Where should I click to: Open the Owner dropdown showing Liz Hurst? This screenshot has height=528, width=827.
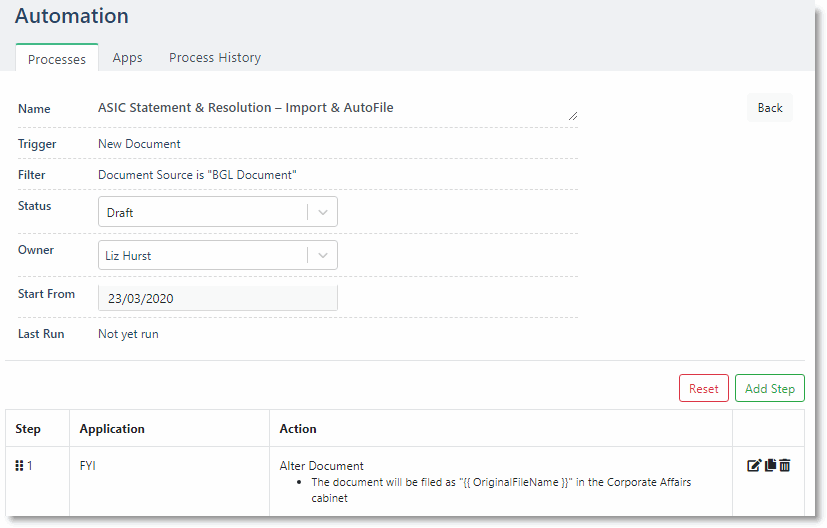coord(218,255)
